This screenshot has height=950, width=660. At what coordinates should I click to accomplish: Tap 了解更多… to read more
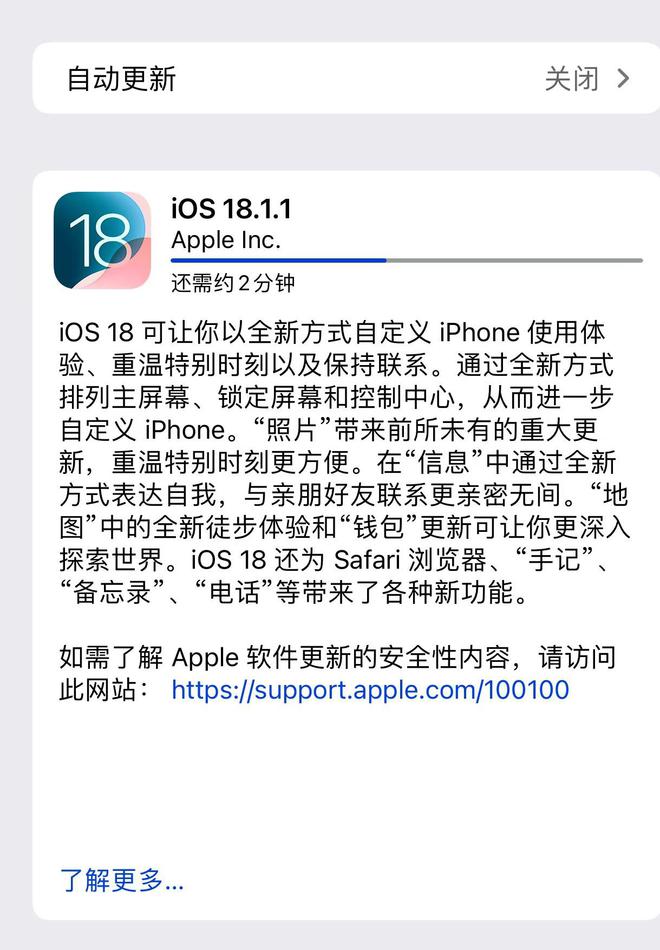click(122, 880)
